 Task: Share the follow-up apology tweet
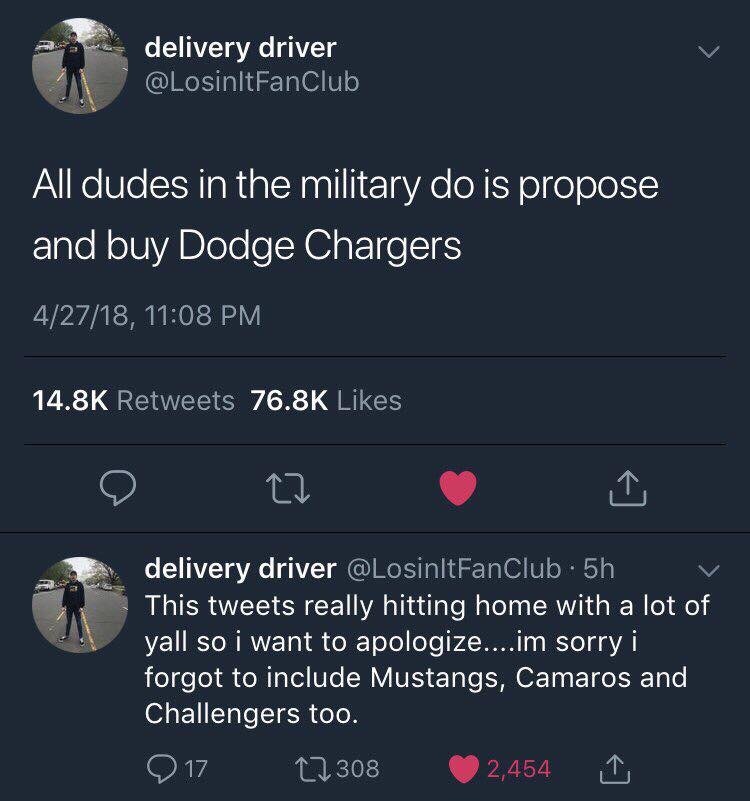[615, 769]
